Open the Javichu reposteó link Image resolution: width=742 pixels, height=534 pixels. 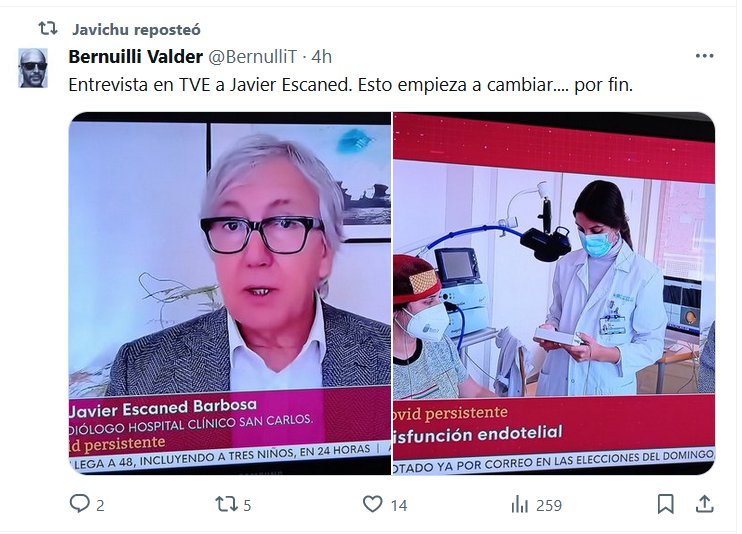pyautogui.click(x=136, y=30)
